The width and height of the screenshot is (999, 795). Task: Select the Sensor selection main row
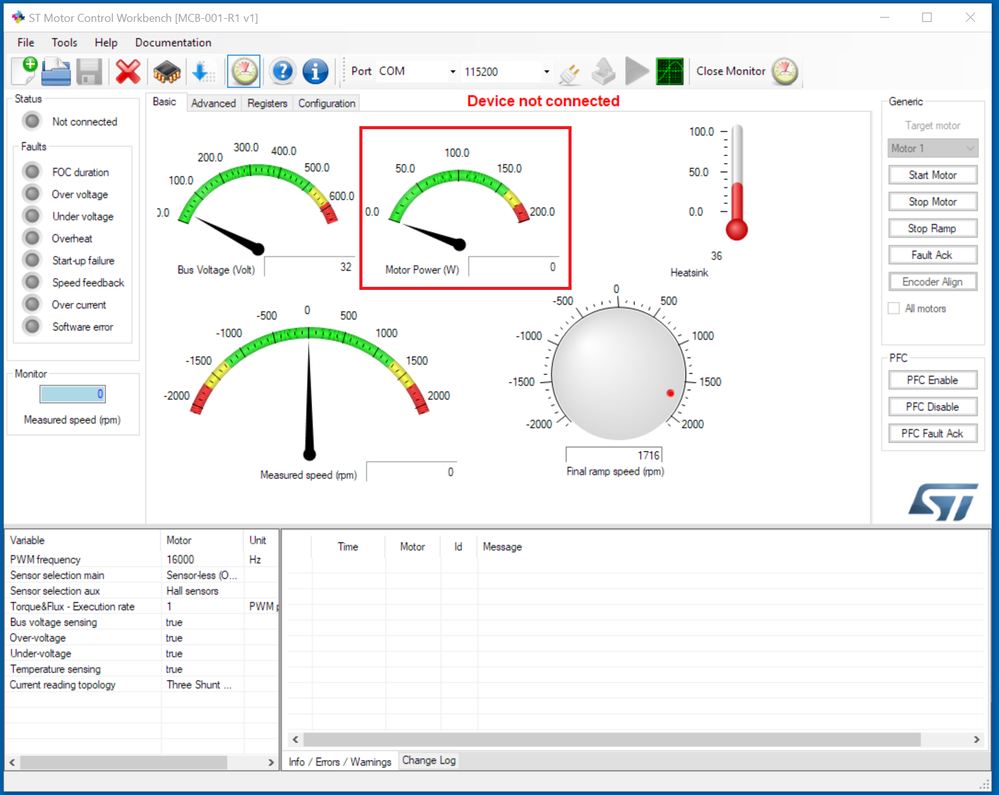click(142, 575)
